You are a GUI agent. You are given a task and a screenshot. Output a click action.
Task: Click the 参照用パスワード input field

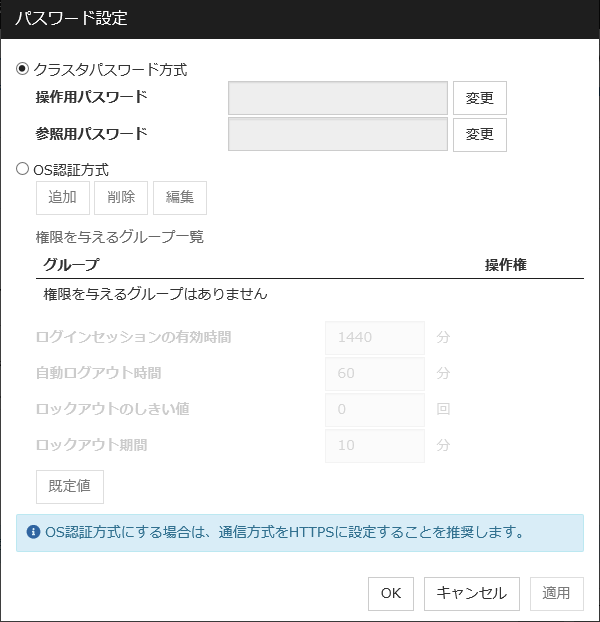[x=338, y=134]
